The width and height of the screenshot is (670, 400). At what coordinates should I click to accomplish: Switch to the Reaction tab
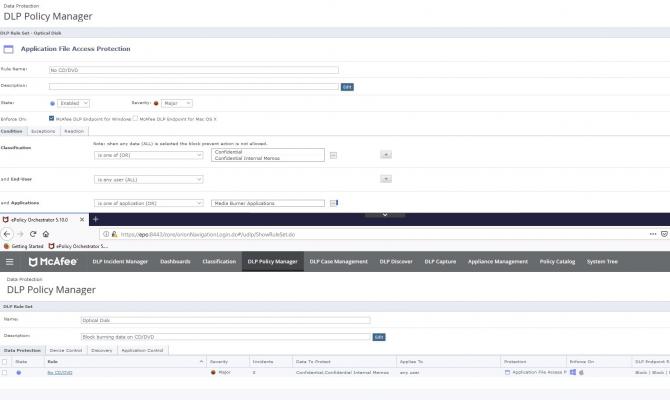pos(74,131)
